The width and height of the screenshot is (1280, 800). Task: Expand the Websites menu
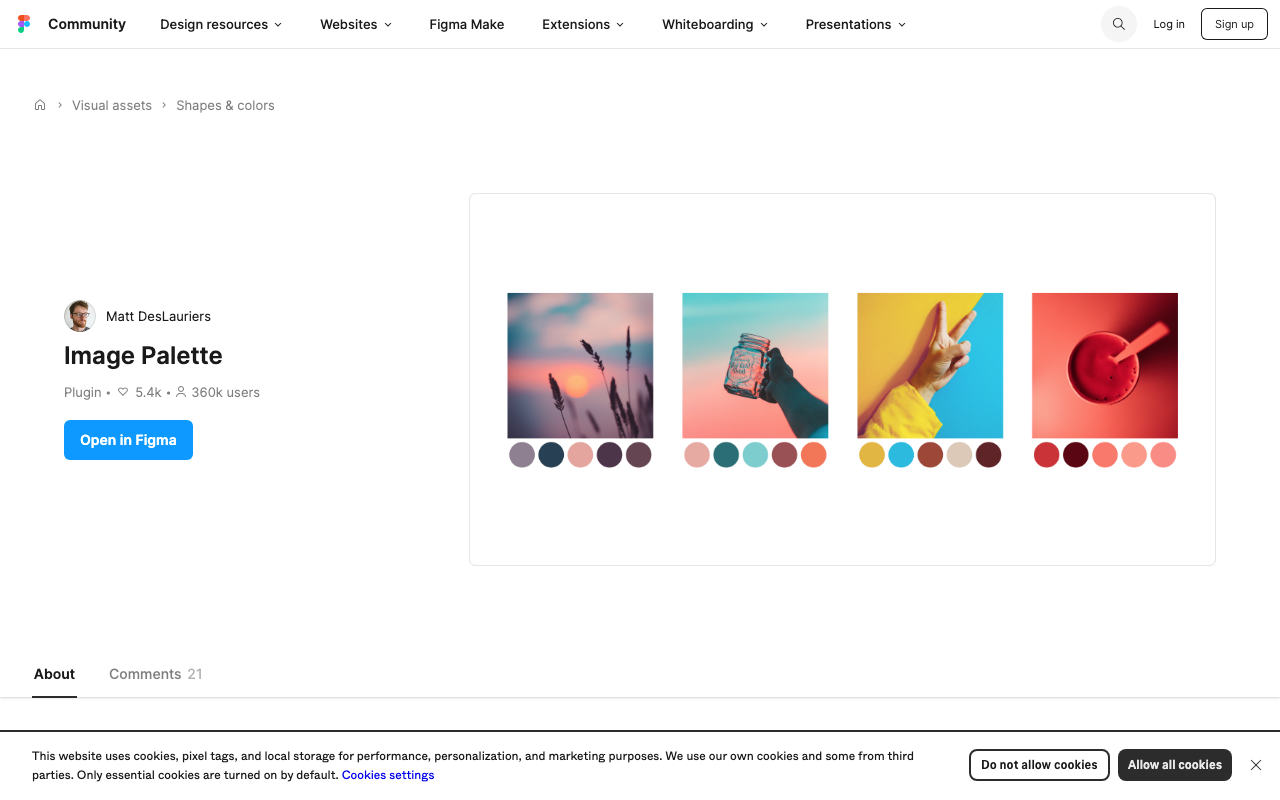[x=356, y=24]
